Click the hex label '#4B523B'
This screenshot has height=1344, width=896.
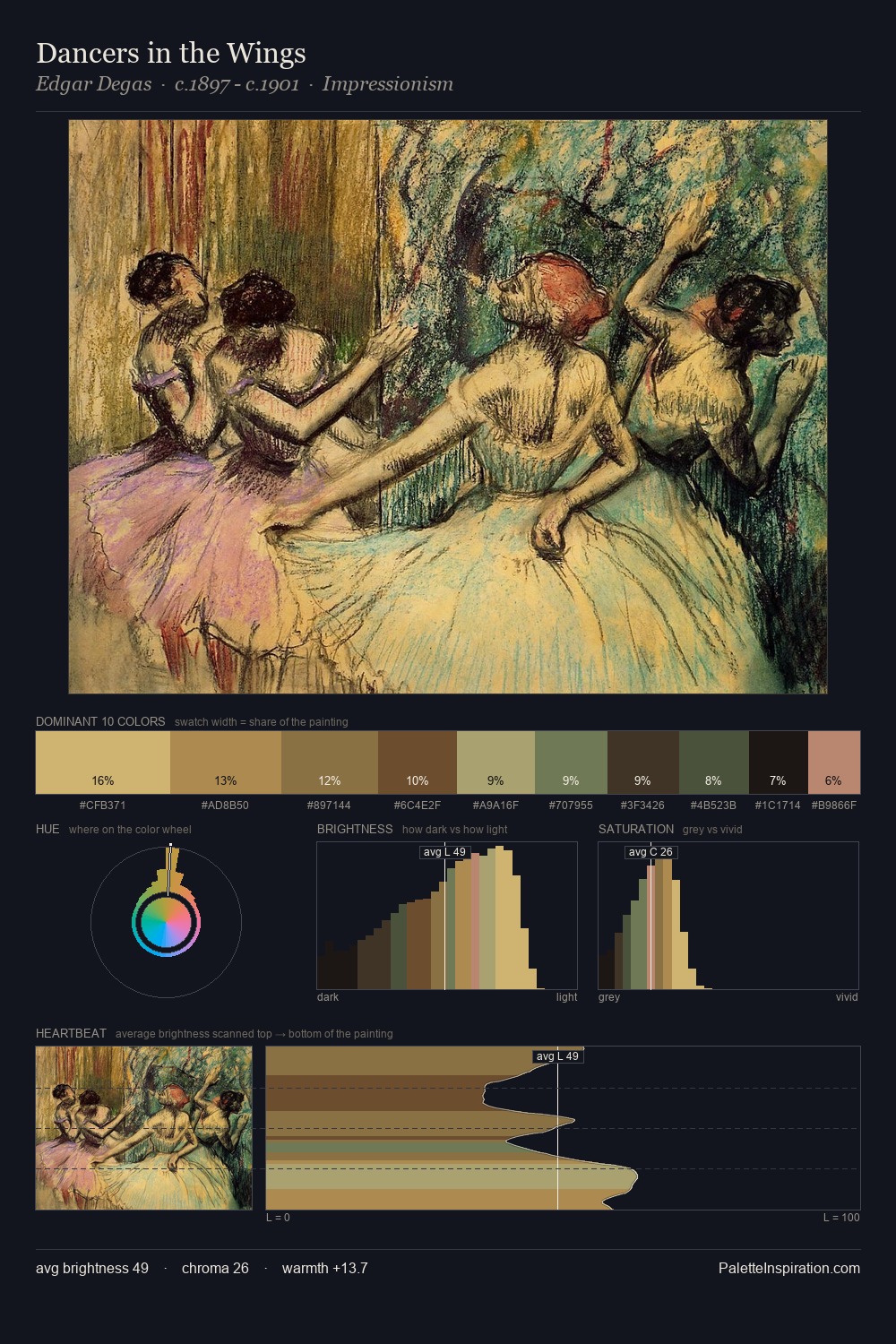click(713, 806)
